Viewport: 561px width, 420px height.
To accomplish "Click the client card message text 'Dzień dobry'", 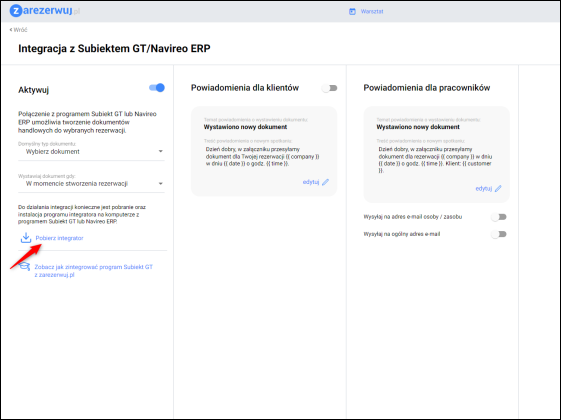I will coord(262,156).
